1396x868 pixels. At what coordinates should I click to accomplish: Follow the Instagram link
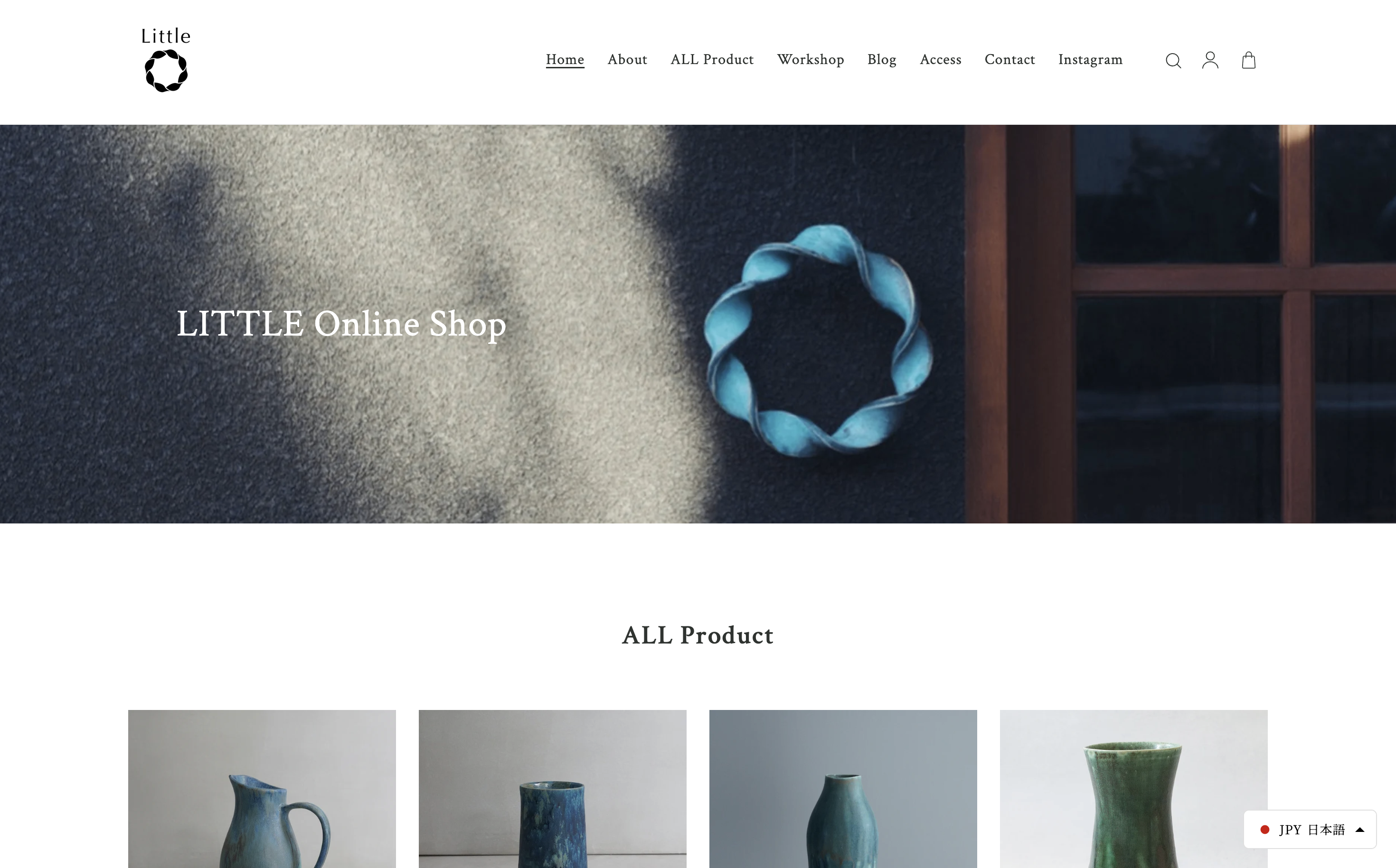pyautogui.click(x=1090, y=60)
